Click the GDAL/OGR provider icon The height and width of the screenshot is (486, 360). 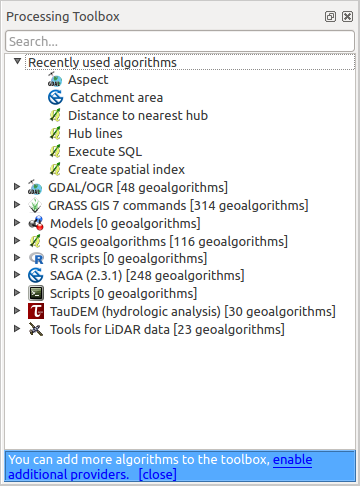pos(35,187)
